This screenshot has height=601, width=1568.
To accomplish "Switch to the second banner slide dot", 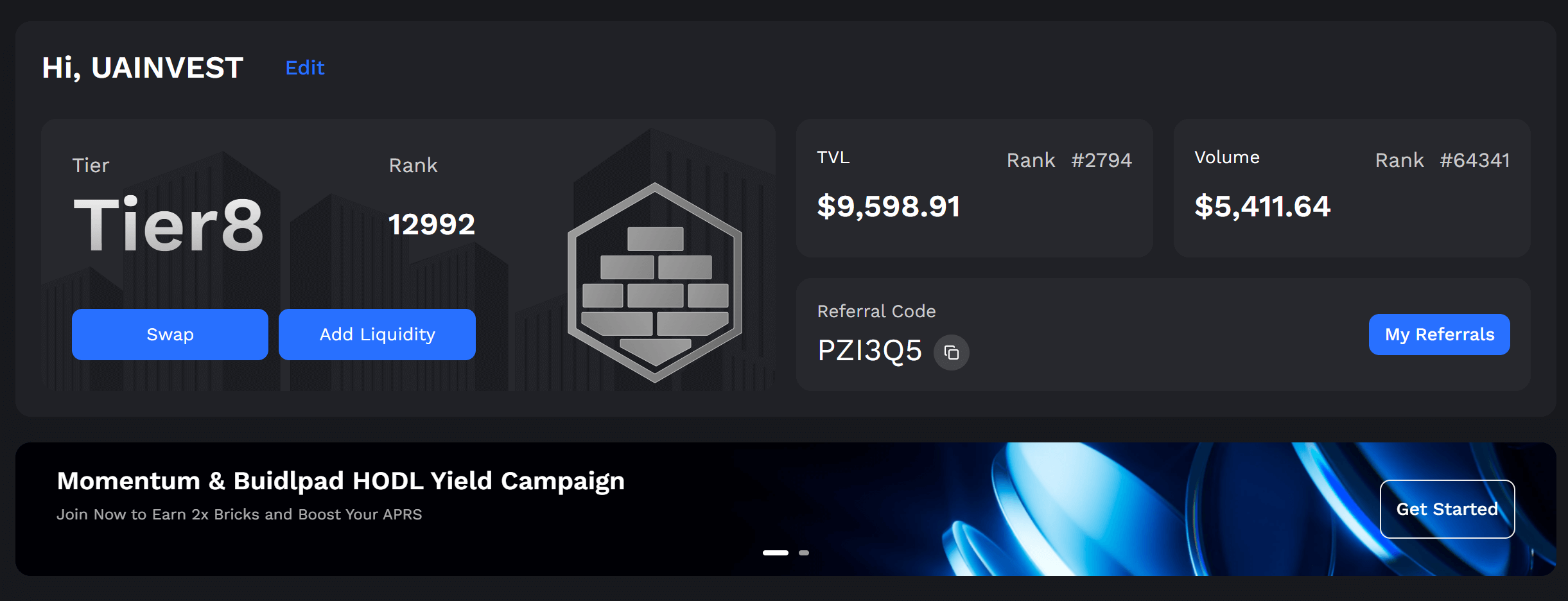I will click(804, 553).
